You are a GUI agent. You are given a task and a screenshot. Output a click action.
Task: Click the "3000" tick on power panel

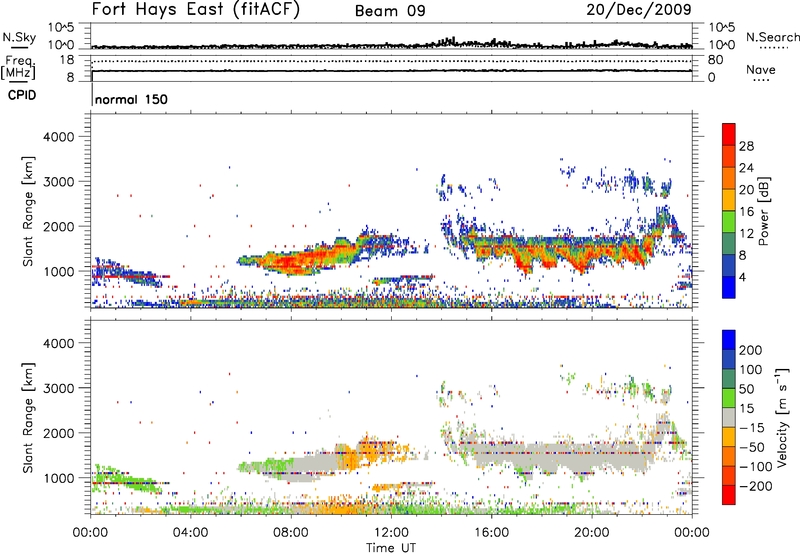pos(58,182)
